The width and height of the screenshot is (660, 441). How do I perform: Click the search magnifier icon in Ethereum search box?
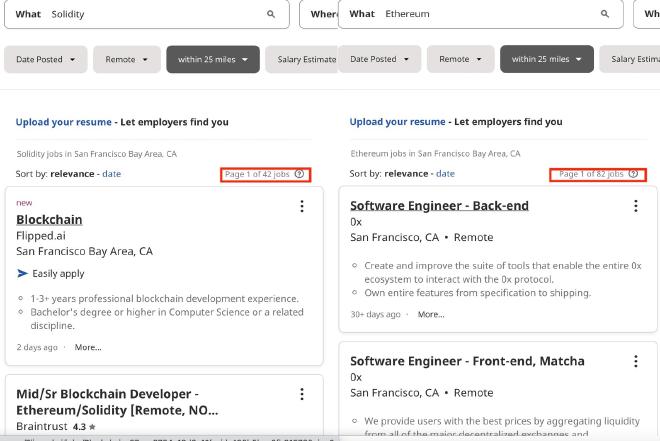tap(605, 14)
